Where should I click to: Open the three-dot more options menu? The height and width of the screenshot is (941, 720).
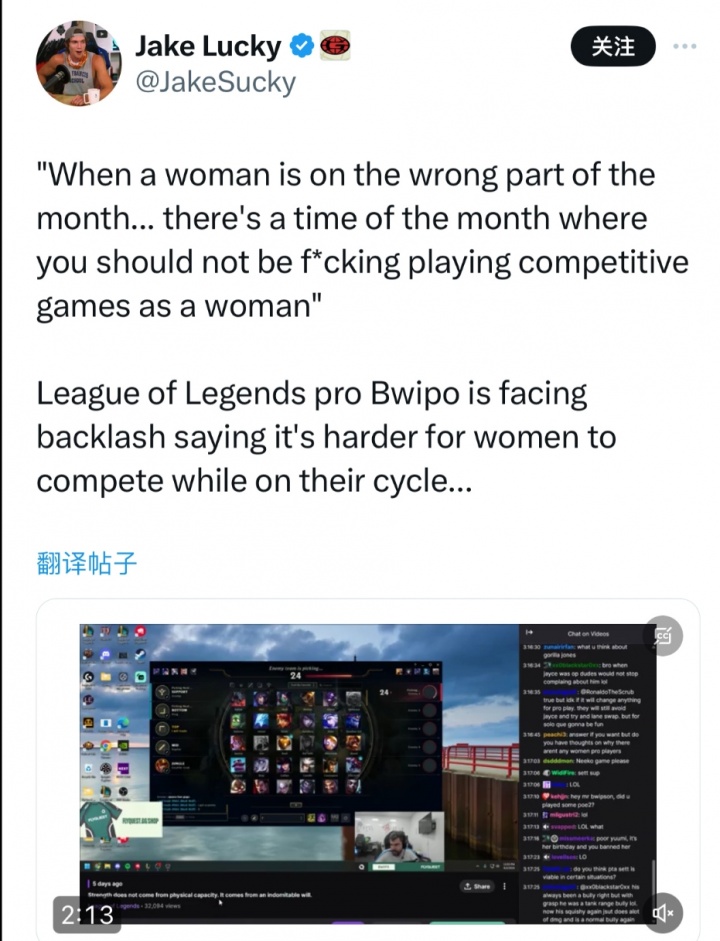click(685, 46)
